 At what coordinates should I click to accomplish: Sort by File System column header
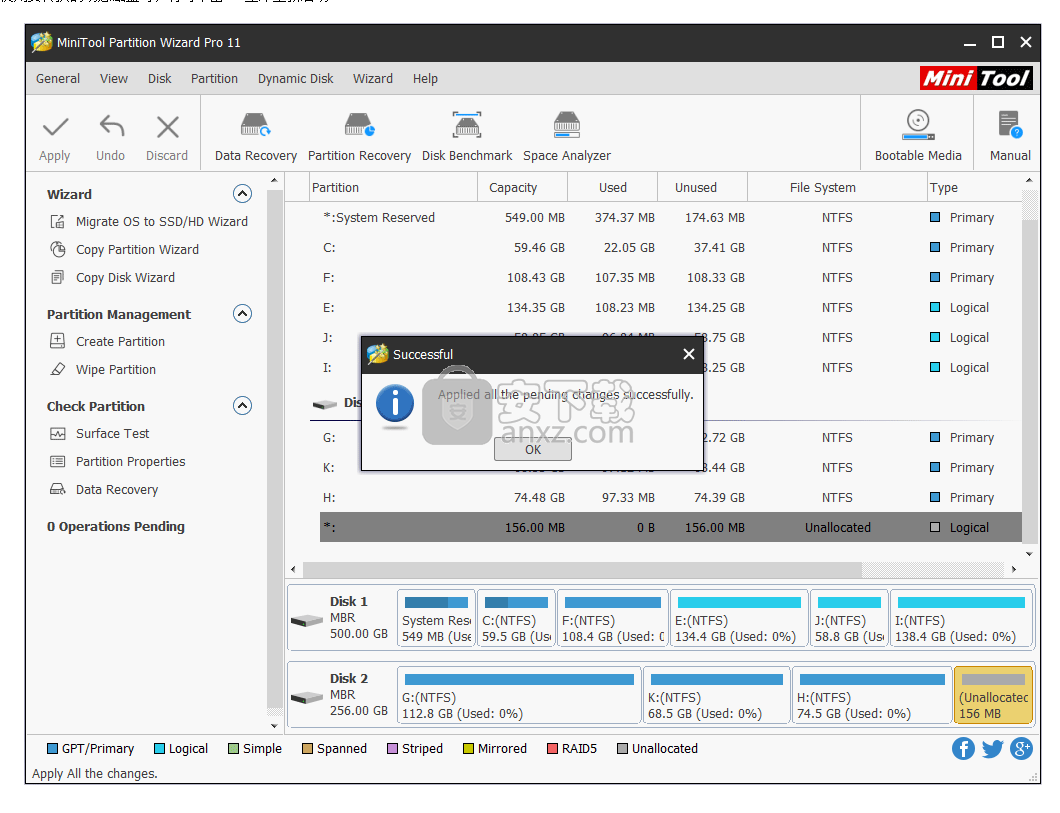click(x=837, y=187)
